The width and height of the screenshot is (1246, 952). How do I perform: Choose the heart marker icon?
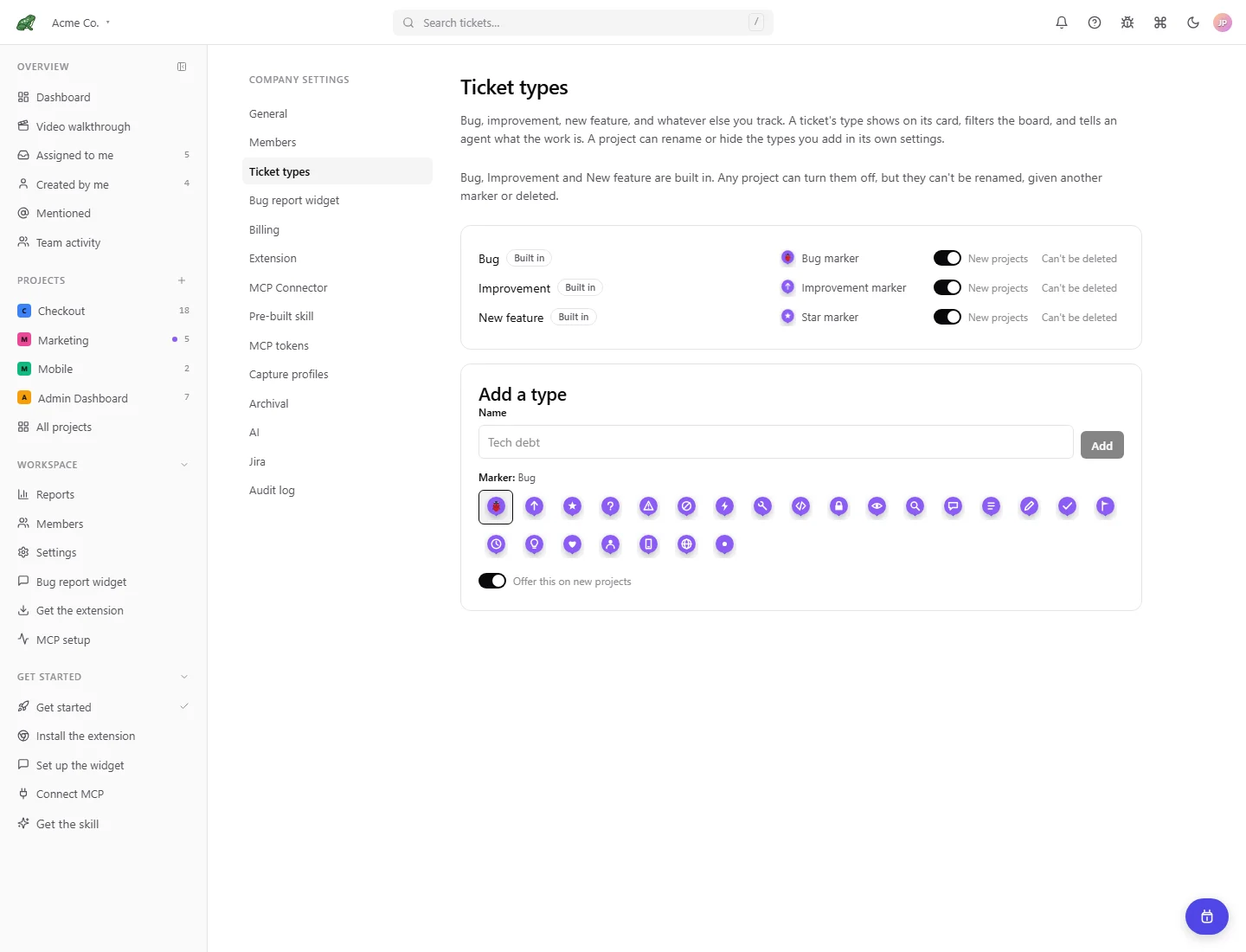(572, 544)
